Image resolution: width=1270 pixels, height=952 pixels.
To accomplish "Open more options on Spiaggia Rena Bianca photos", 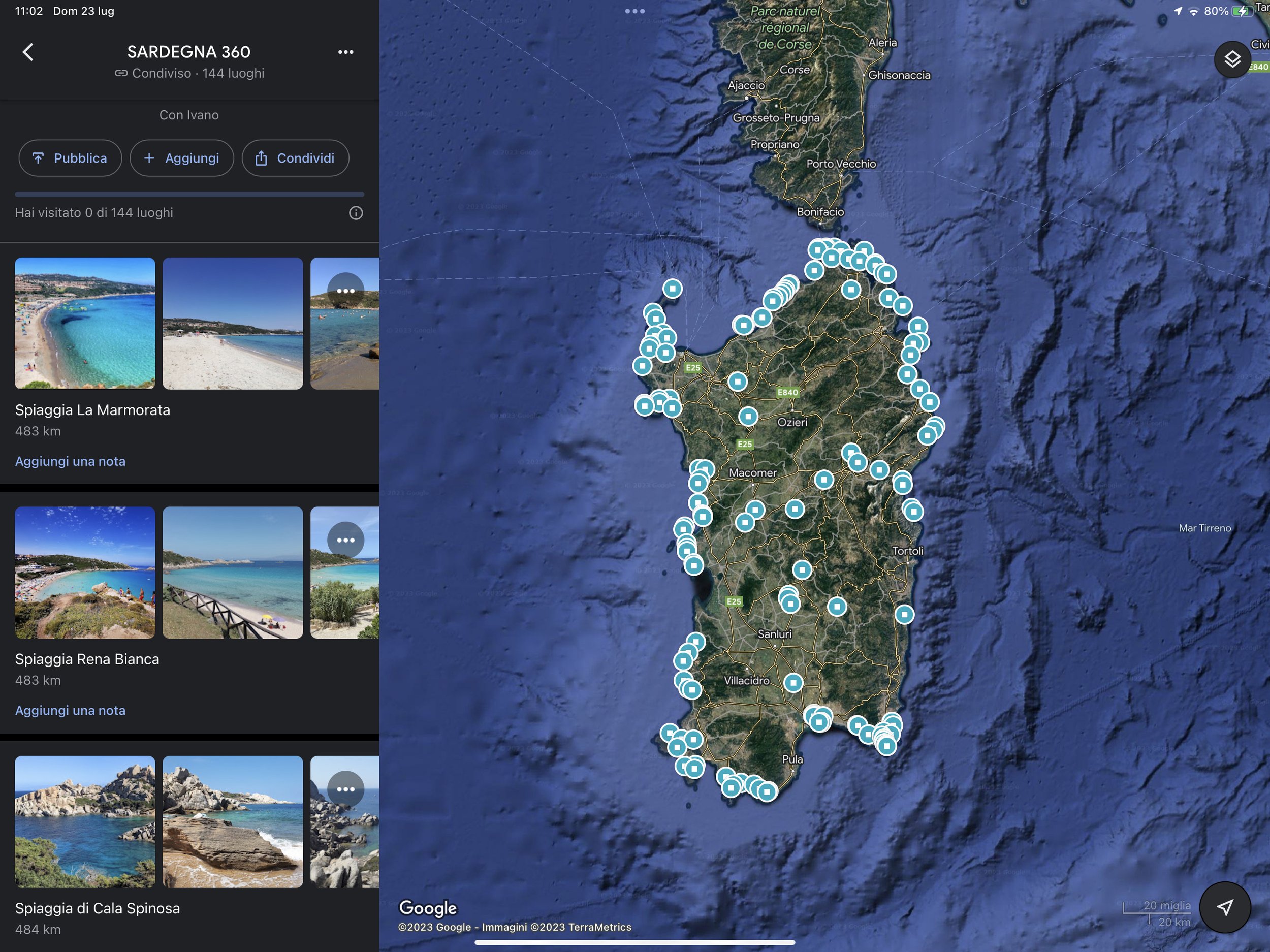I will point(345,541).
